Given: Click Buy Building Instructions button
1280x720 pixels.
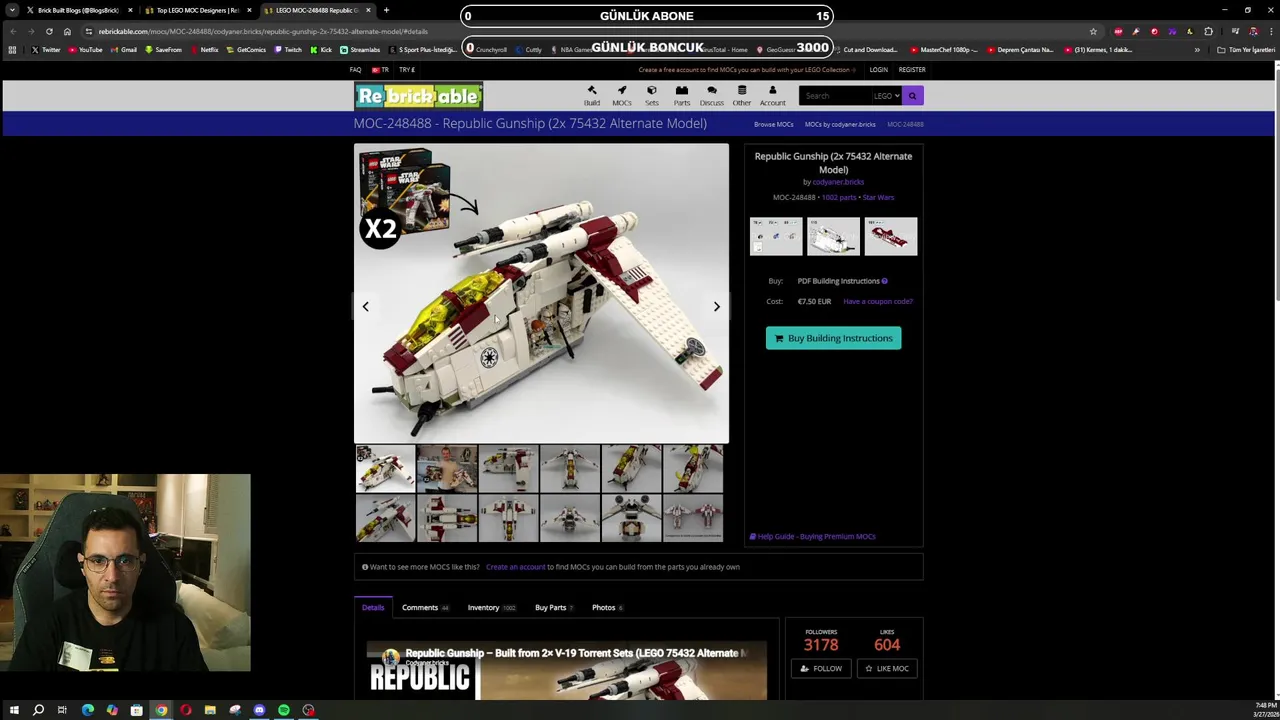Looking at the screenshot, I should click(833, 338).
